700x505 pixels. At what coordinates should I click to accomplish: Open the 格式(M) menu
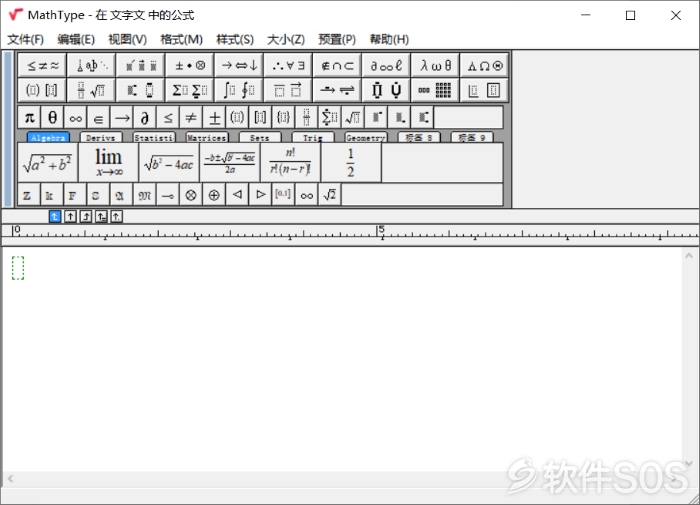181,40
